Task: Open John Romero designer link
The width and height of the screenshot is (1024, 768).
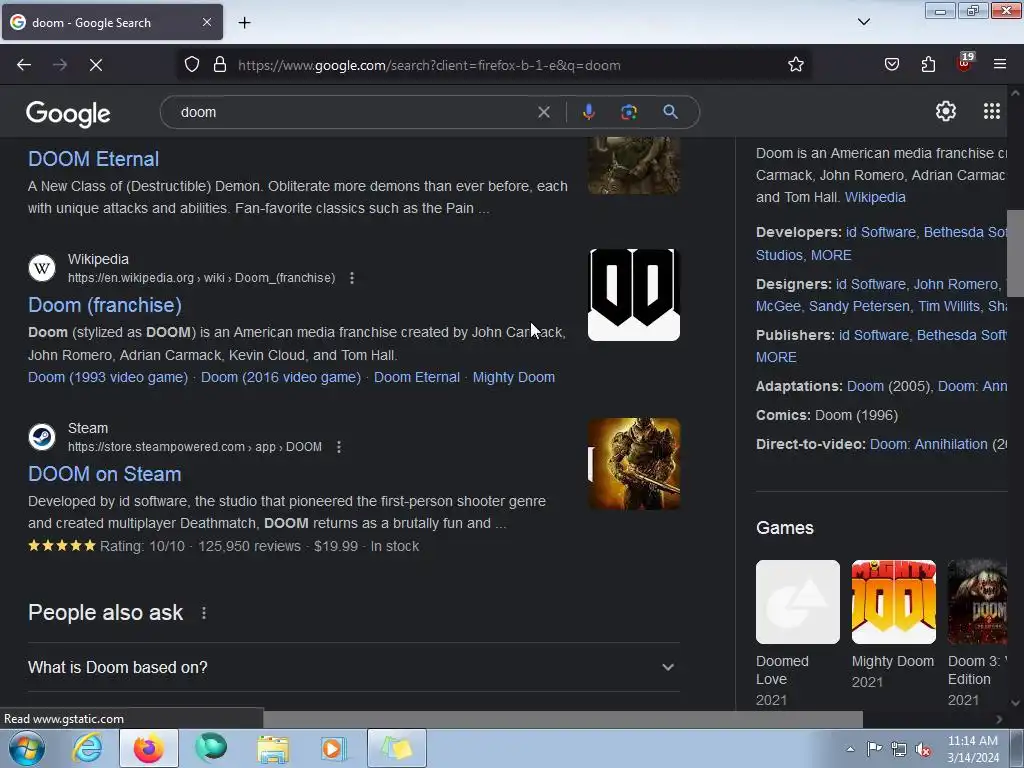Action: [955, 285]
